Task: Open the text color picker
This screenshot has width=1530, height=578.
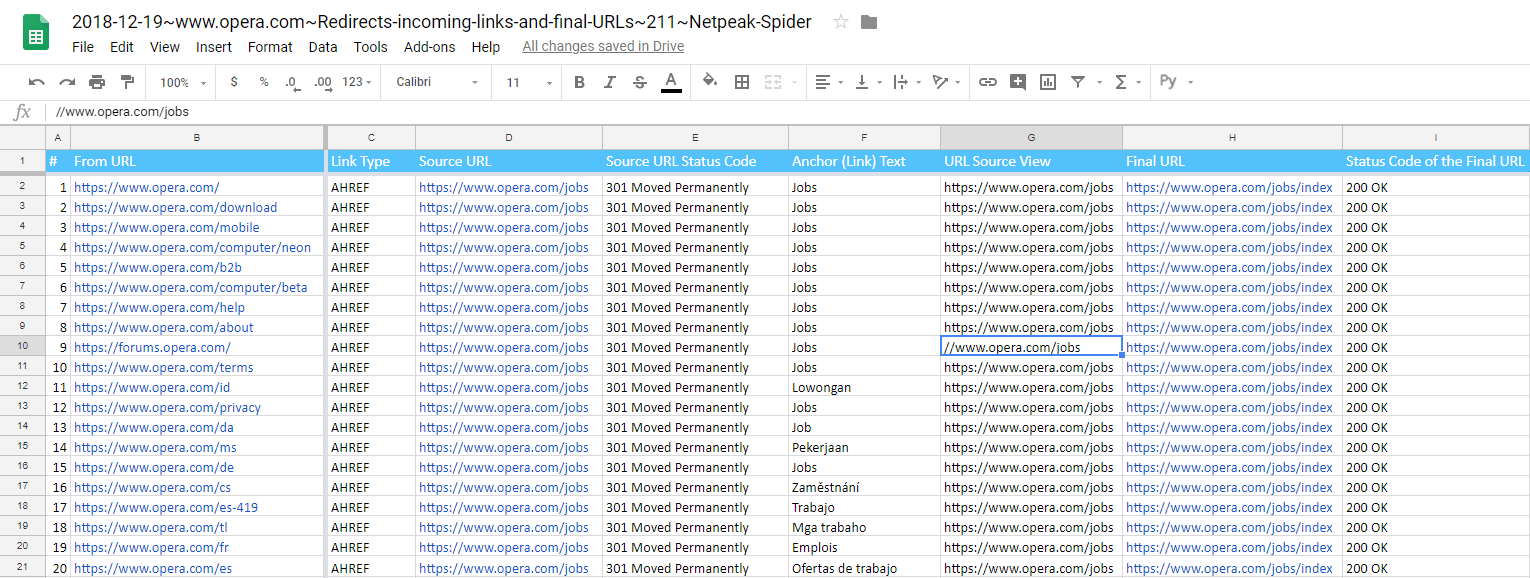Action: click(x=671, y=82)
